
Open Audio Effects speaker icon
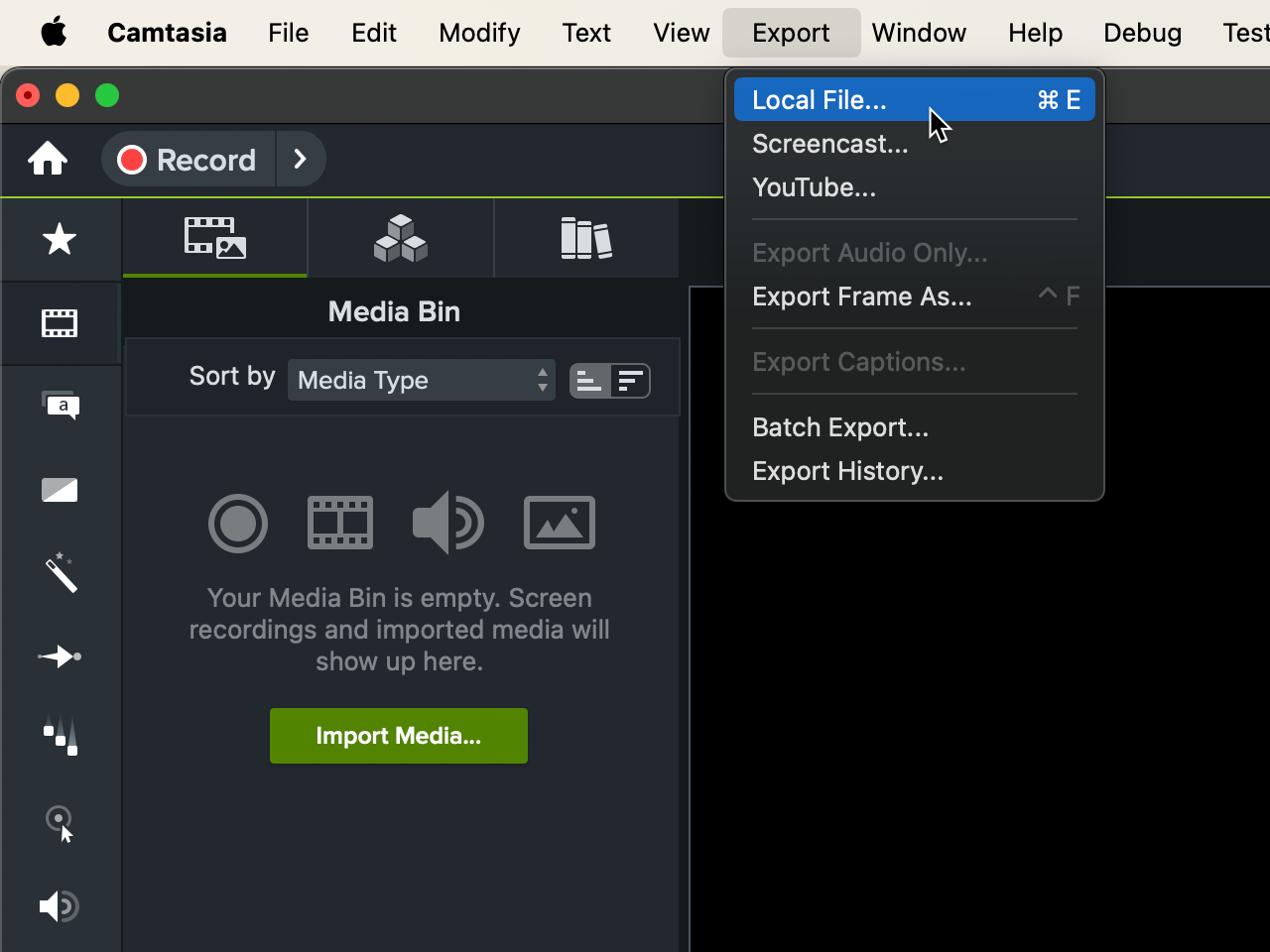(60, 906)
